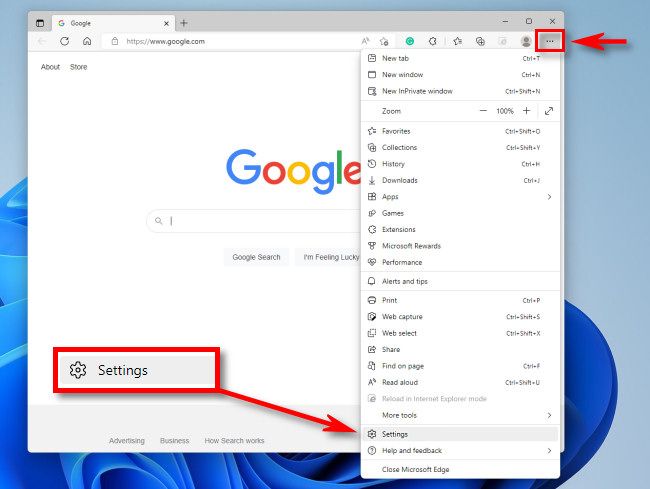This screenshot has height=489, width=650.
Task: Click the Google Search button
Action: pyautogui.click(x=256, y=257)
